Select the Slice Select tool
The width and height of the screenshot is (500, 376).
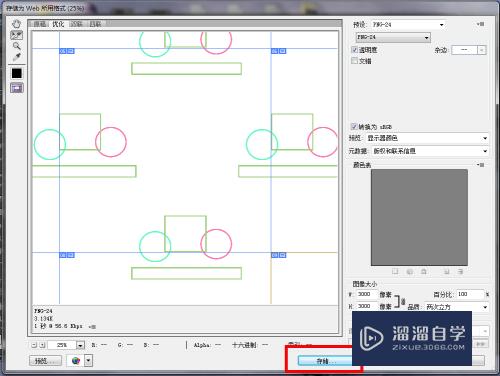(16, 35)
